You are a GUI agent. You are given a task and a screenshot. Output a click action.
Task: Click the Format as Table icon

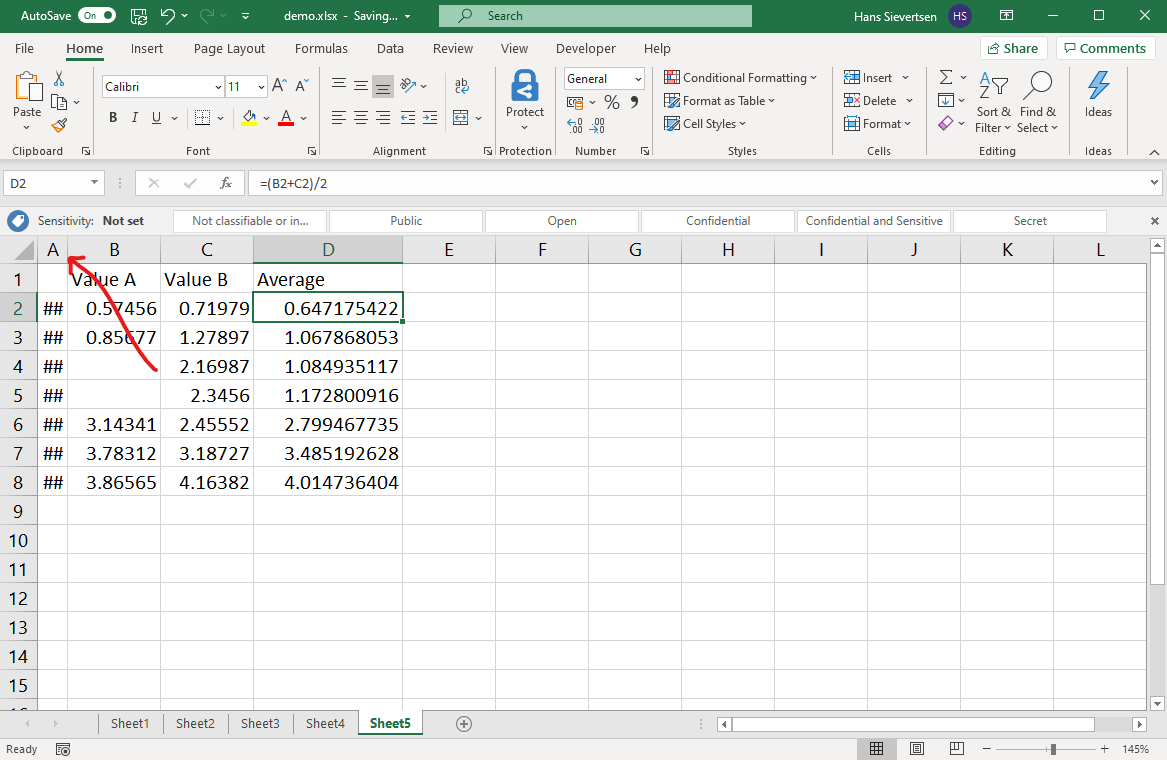click(672, 100)
